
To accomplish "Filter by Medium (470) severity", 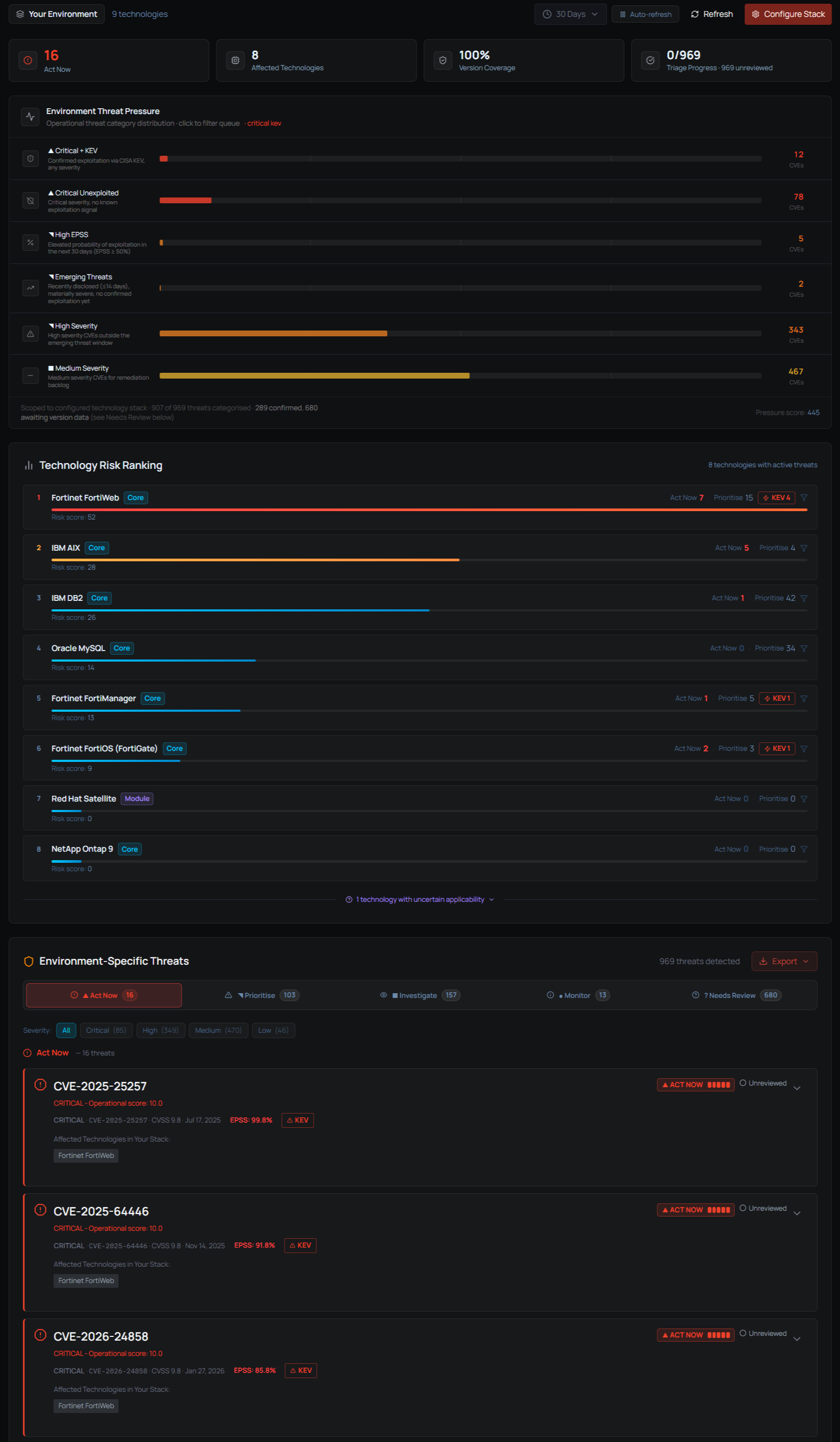I will click(219, 1031).
